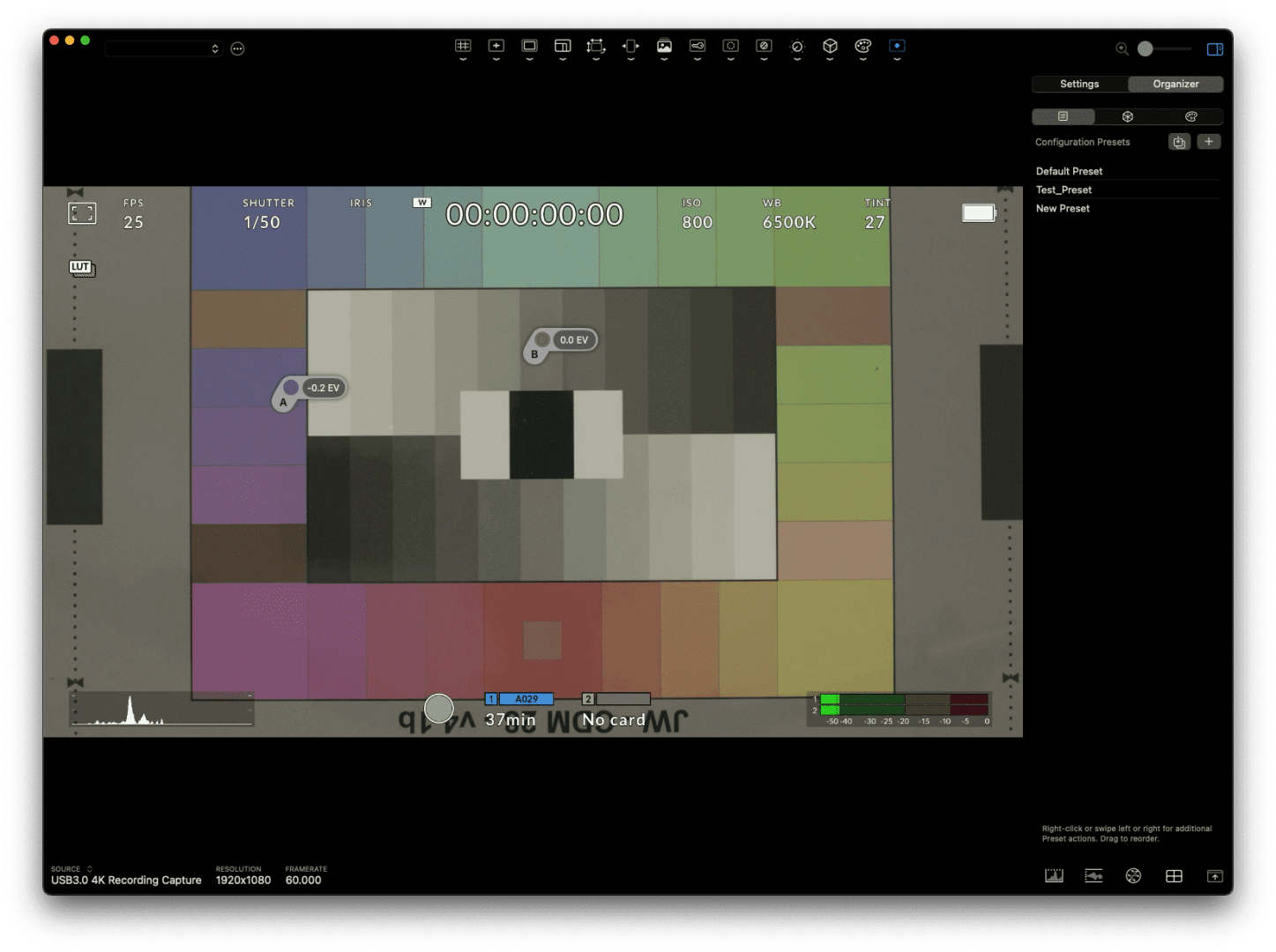The height and width of the screenshot is (952, 1276).
Task: Open the preset selector dropdown near window controls
Action: tap(163, 48)
